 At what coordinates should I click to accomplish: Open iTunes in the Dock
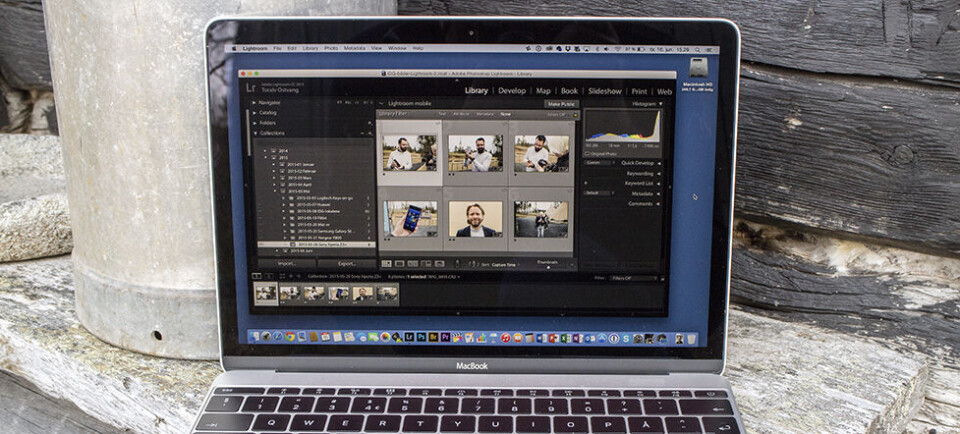tap(506, 338)
